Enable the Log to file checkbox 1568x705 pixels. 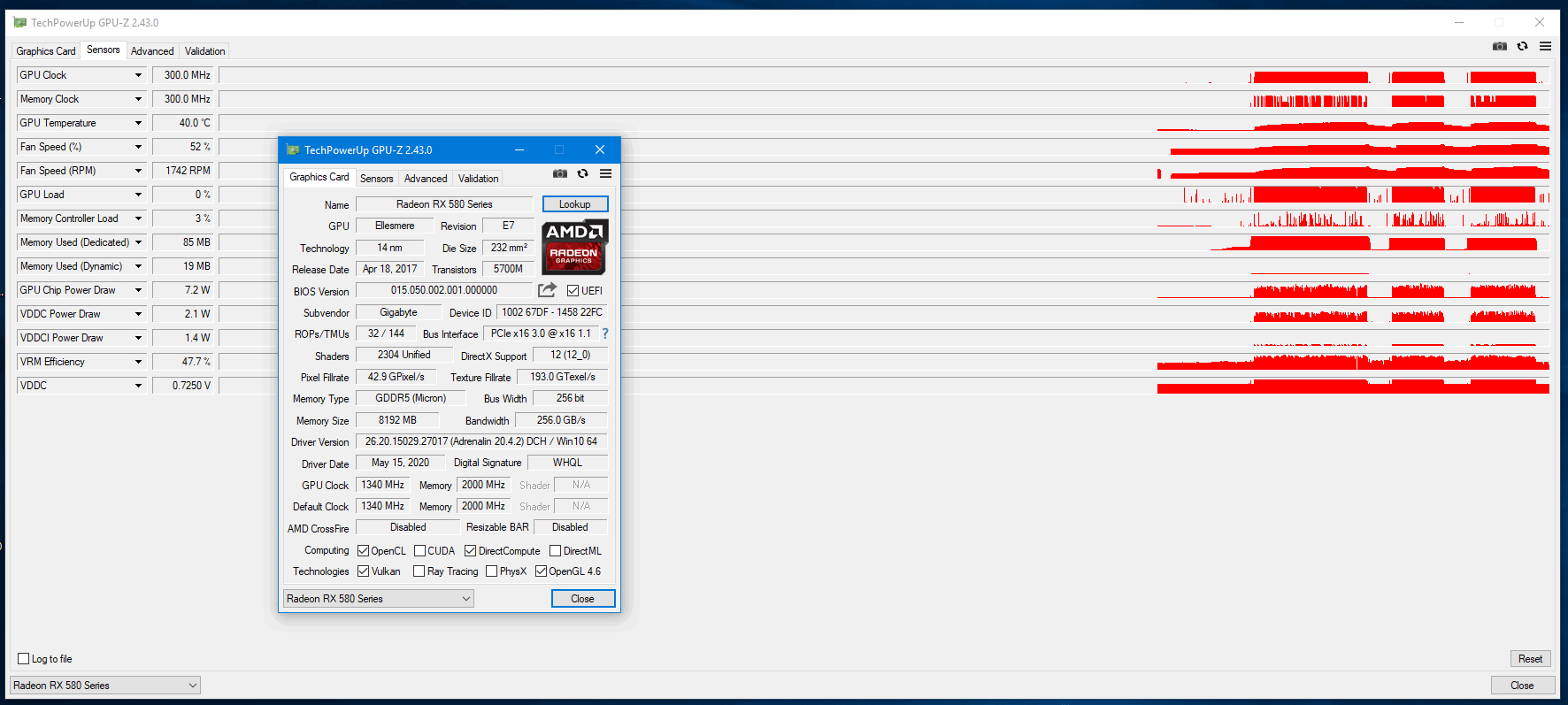coord(24,658)
